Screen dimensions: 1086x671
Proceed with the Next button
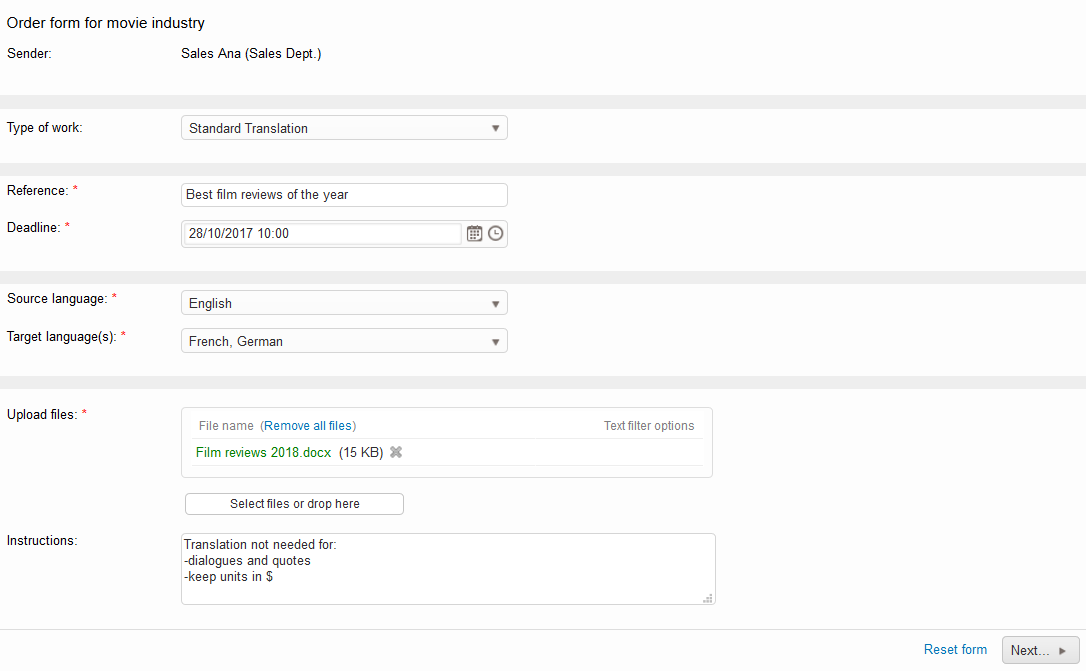1040,650
